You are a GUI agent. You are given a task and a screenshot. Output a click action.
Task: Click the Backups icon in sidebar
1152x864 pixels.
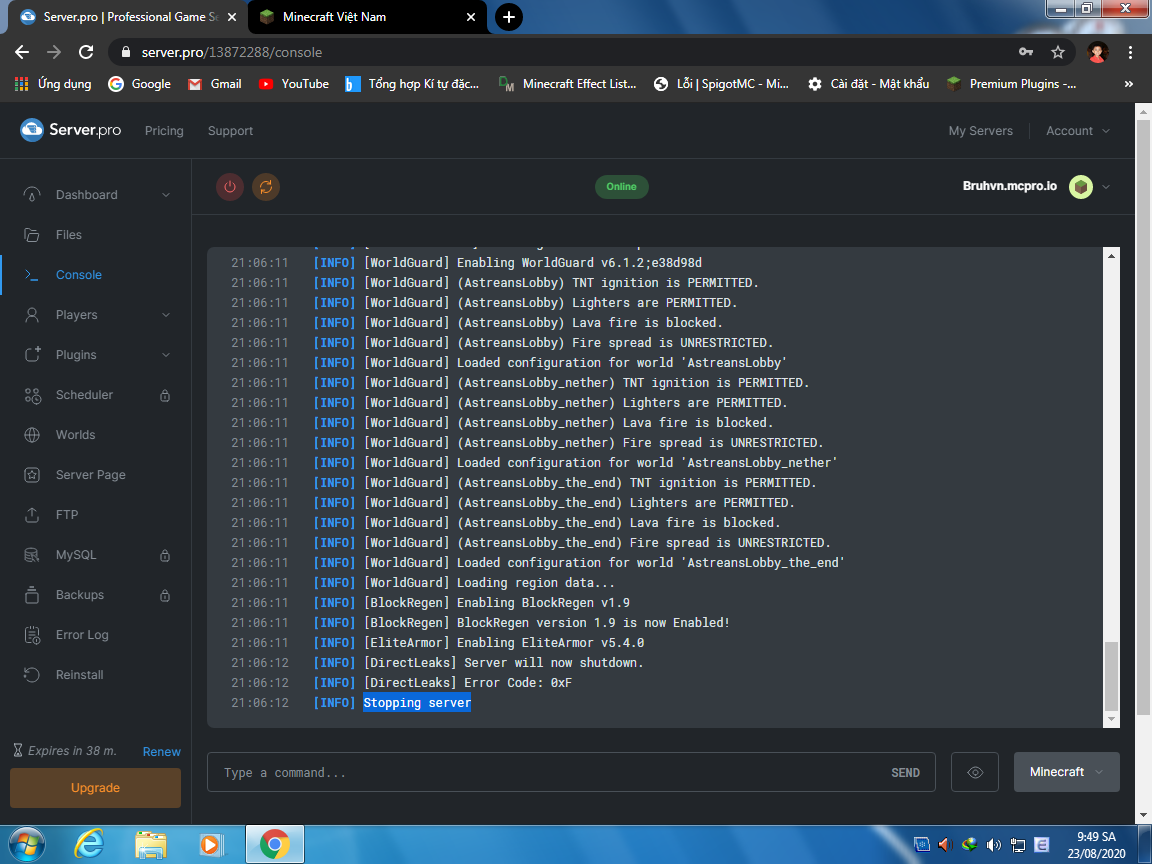coord(32,594)
